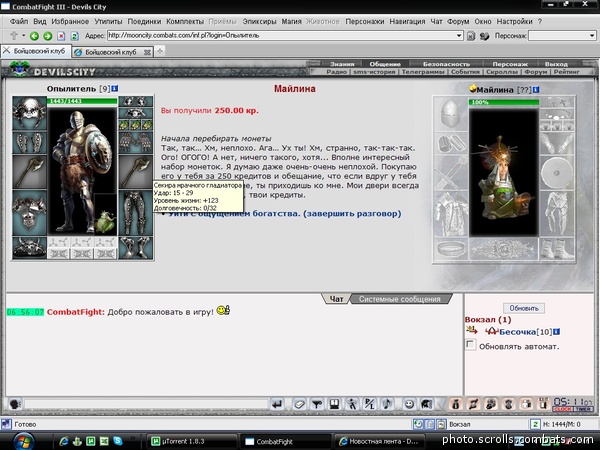Switch to second Бойцовский клуб tab
The image size is (600, 450).
tap(112, 52)
